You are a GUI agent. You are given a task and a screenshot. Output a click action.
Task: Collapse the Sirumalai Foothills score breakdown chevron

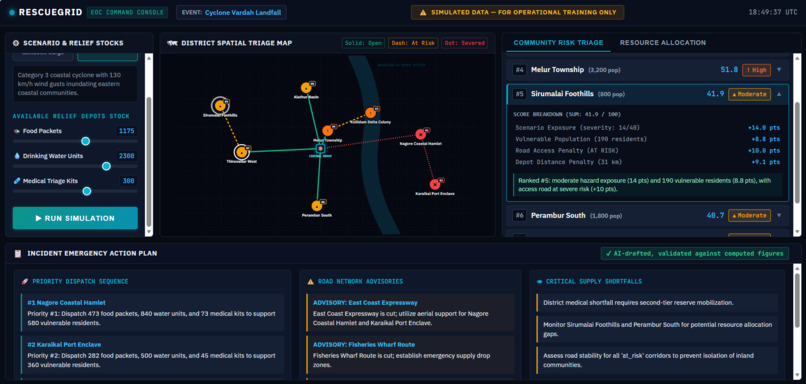779,94
